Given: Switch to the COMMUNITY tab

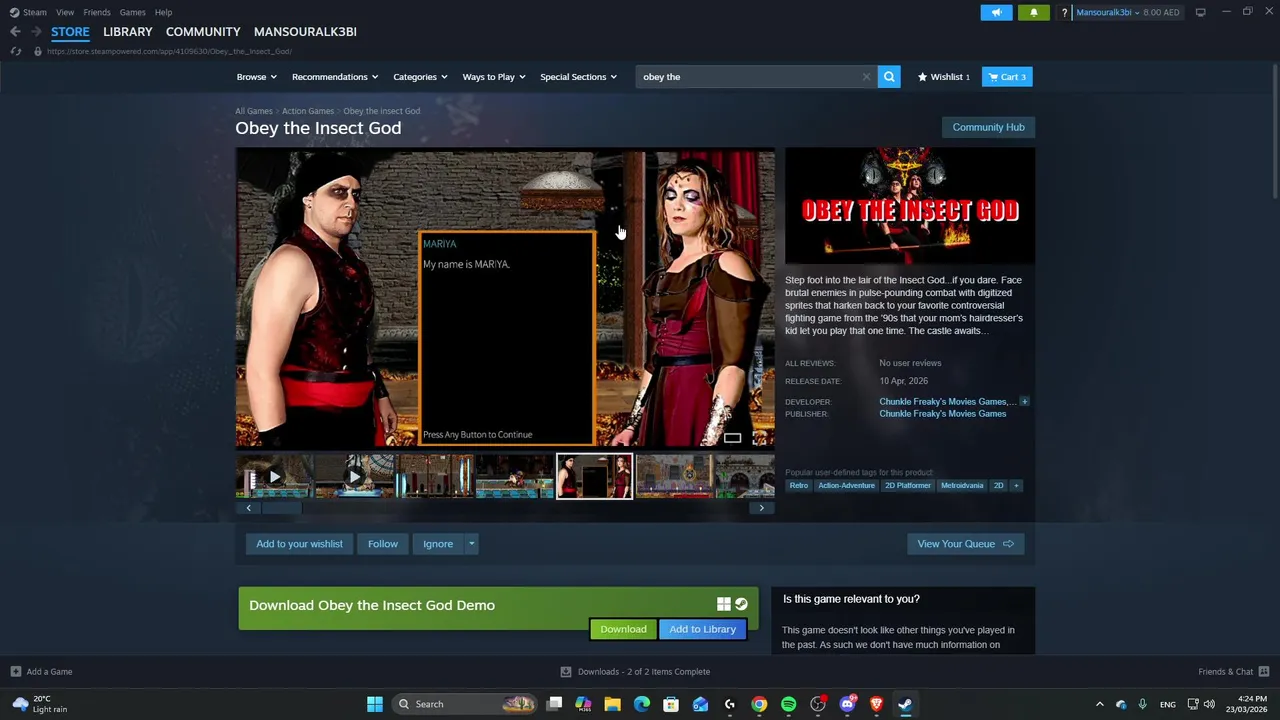Looking at the screenshot, I should [203, 32].
